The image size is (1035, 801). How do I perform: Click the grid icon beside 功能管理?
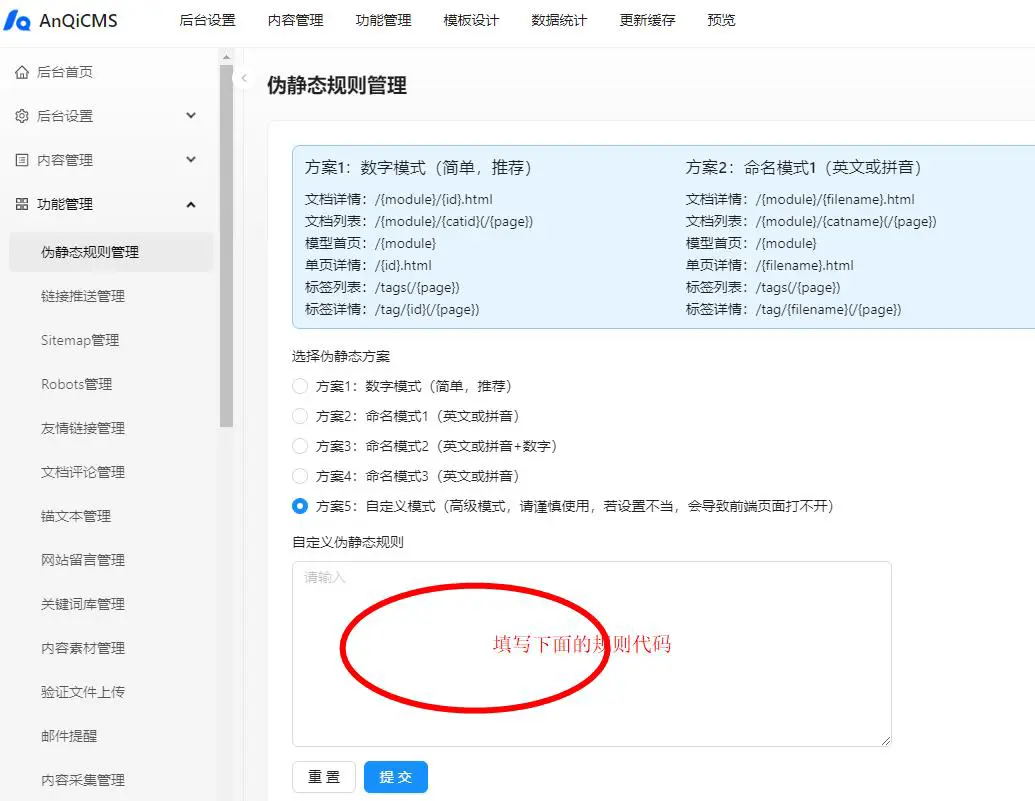pos(22,204)
